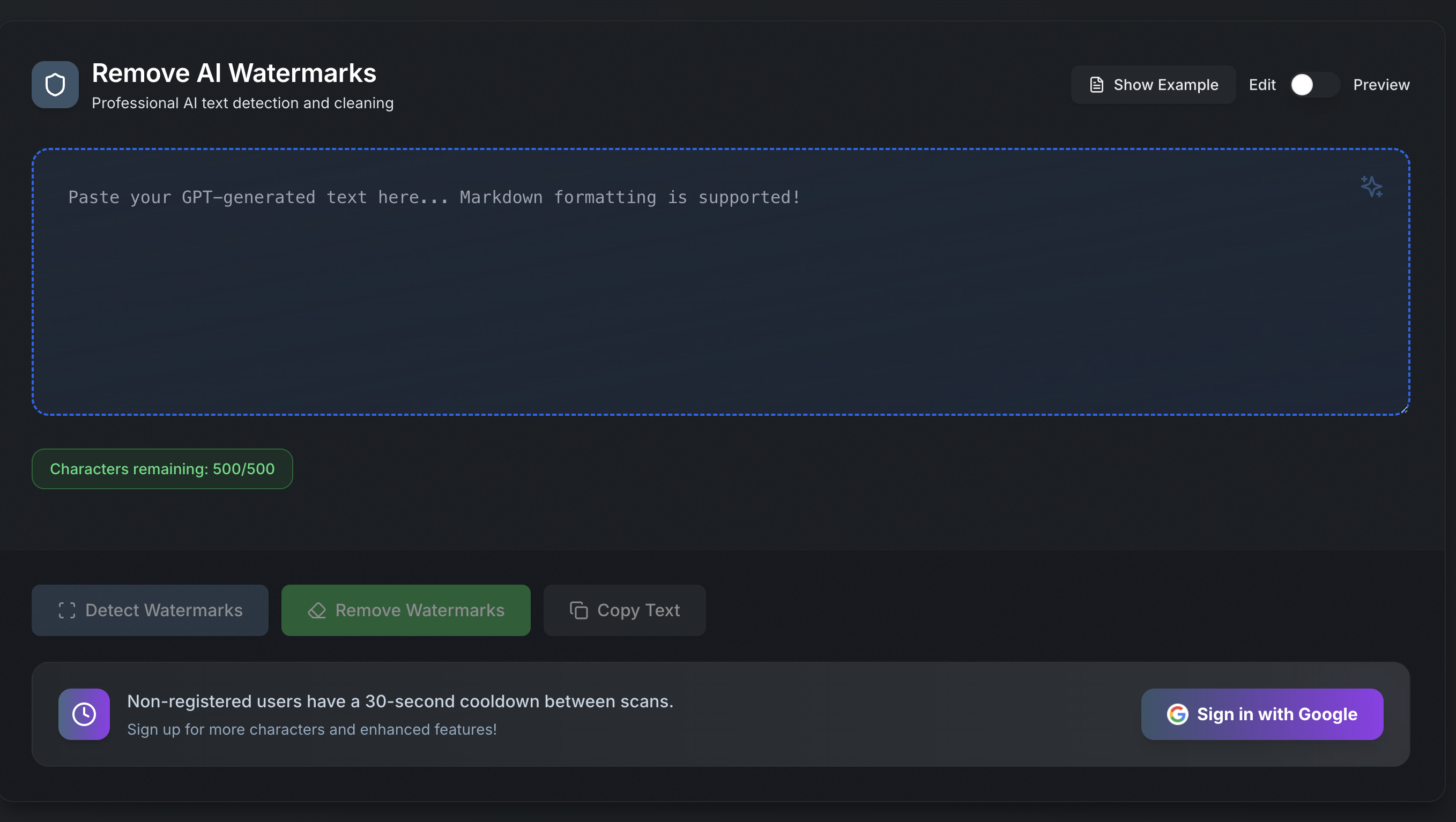Image resolution: width=1456 pixels, height=822 pixels.
Task: Click the sparkle icon in the text area
Action: 1371,186
